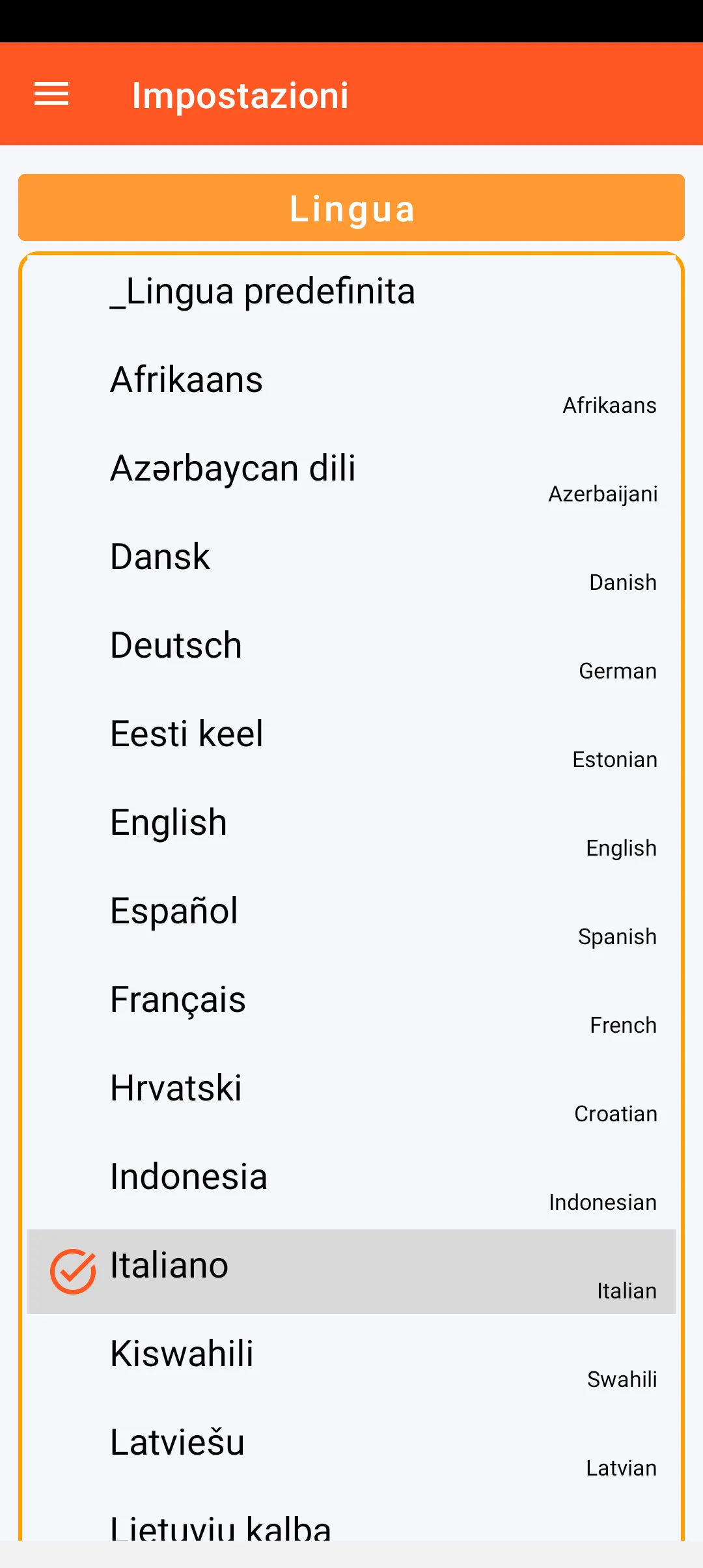Image resolution: width=703 pixels, height=1568 pixels.
Task: Collapse the Lingua section header
Action: pos(351,208)
